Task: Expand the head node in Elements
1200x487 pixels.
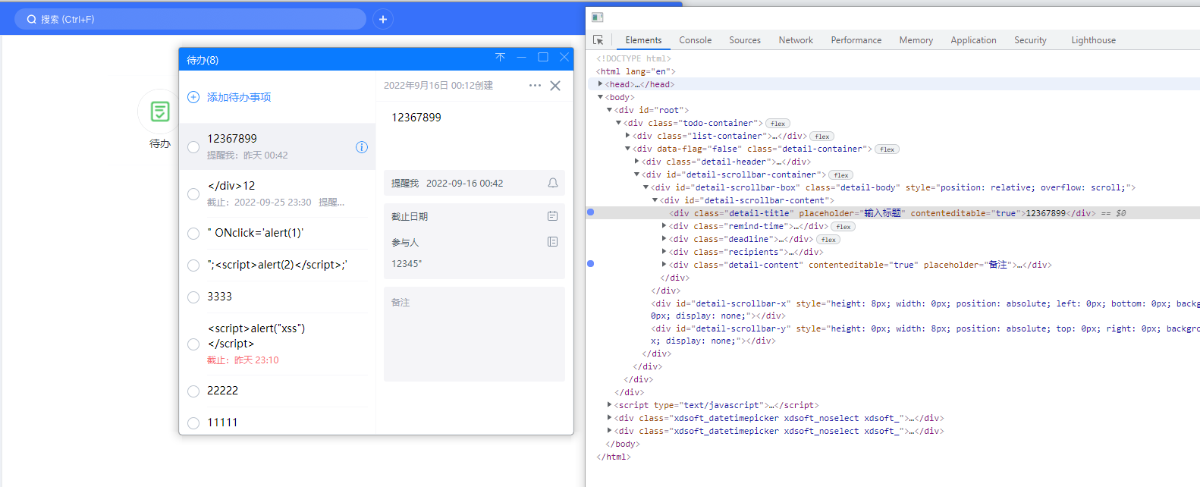Action: click(x=601, y=84)
